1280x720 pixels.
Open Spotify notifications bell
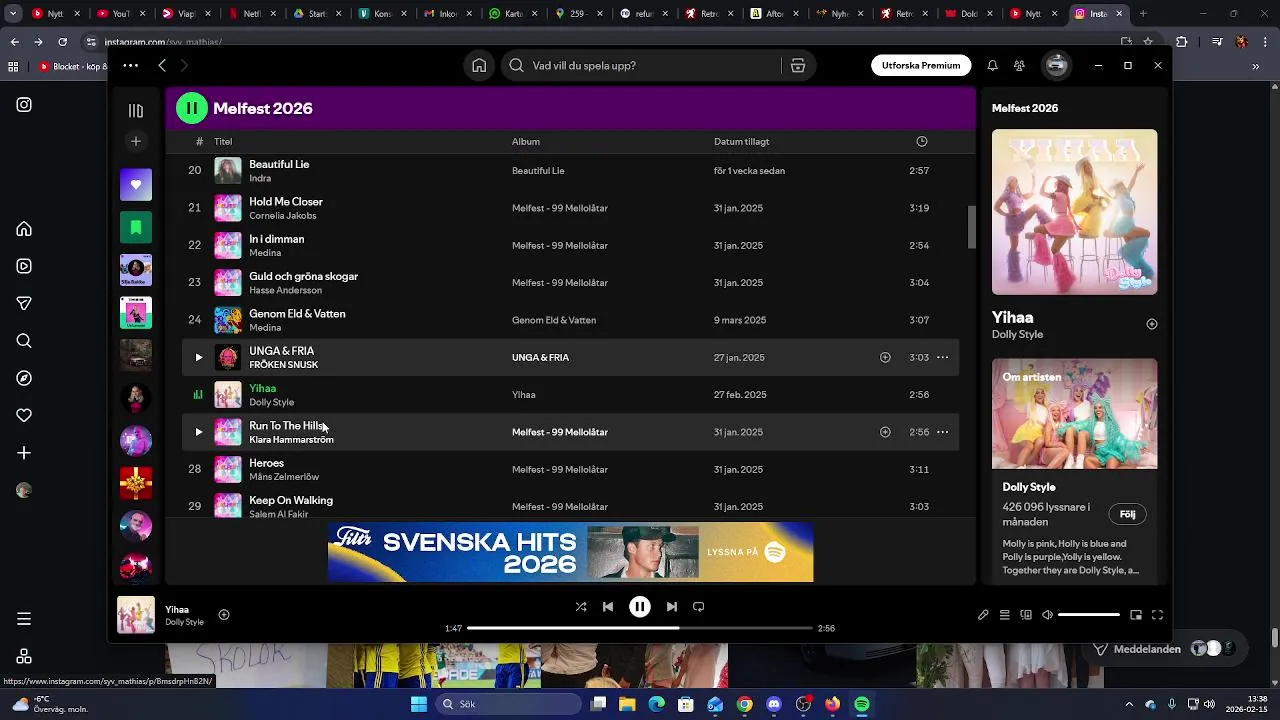coord(992,65)
